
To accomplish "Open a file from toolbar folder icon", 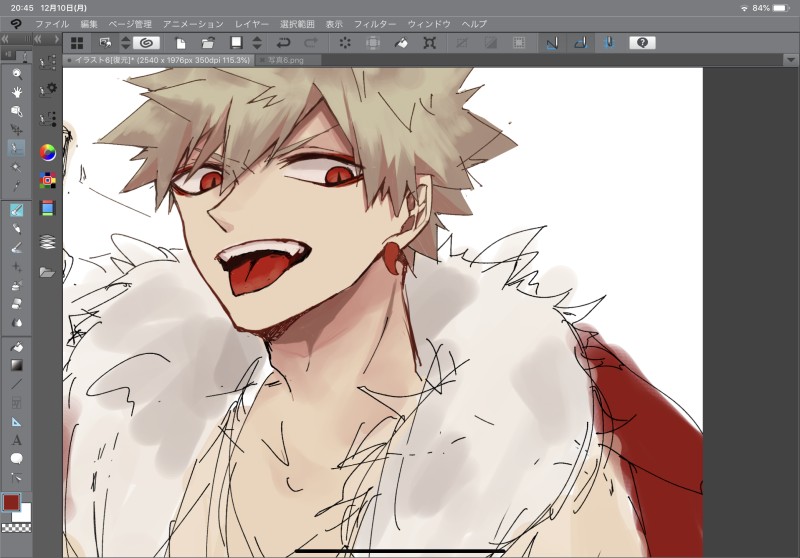I will (x=208, y=43).
